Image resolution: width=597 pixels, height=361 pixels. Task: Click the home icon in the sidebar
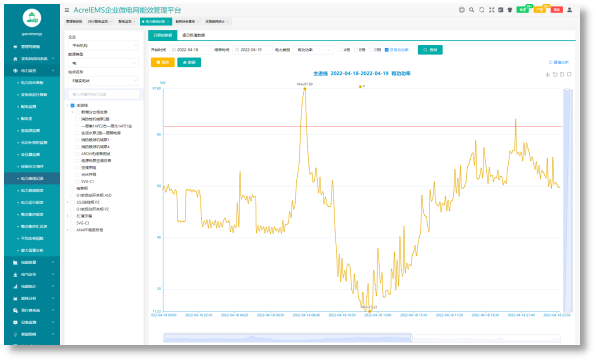click(x=15, y=59)
